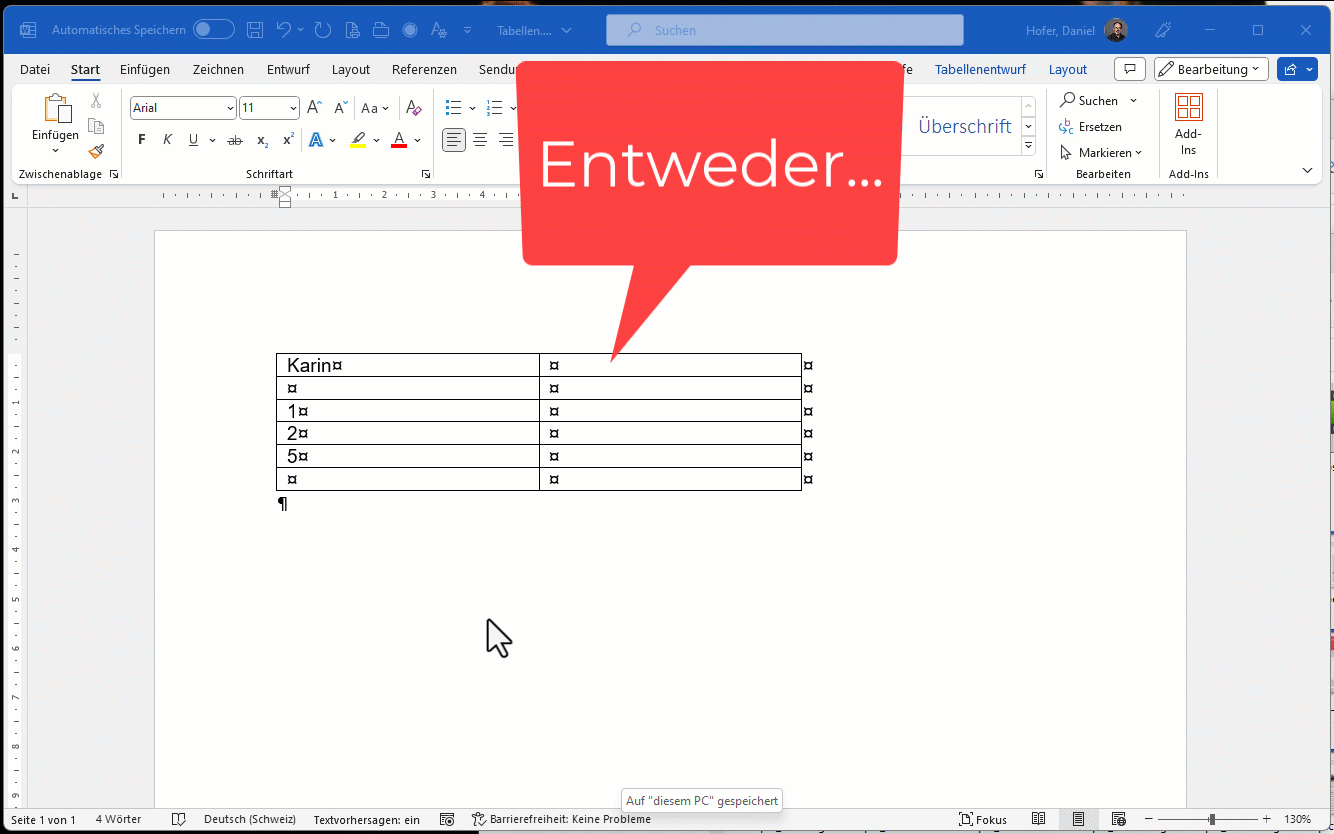Switch to the Einfügen ribbon tab
This screenshot has height=834, width=1334.
pos(145,69)
